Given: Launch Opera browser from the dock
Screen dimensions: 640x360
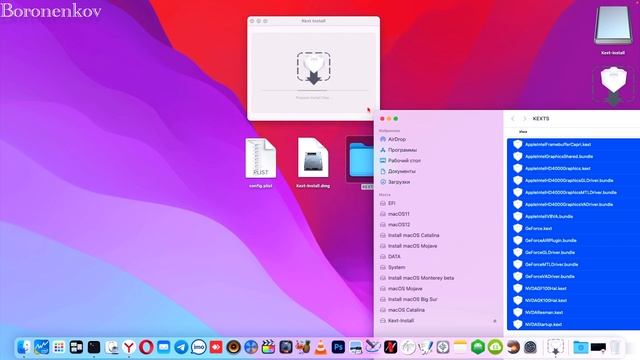Looking at the screenshot, I should pos(146,347).
